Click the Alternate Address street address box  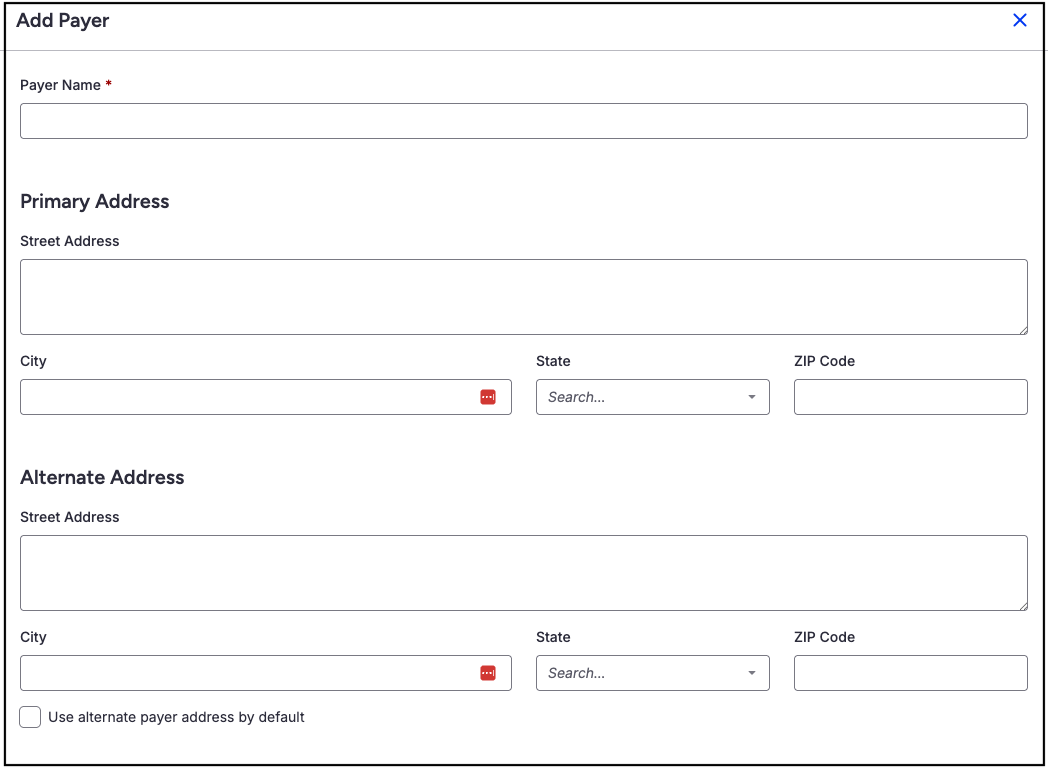523,573
